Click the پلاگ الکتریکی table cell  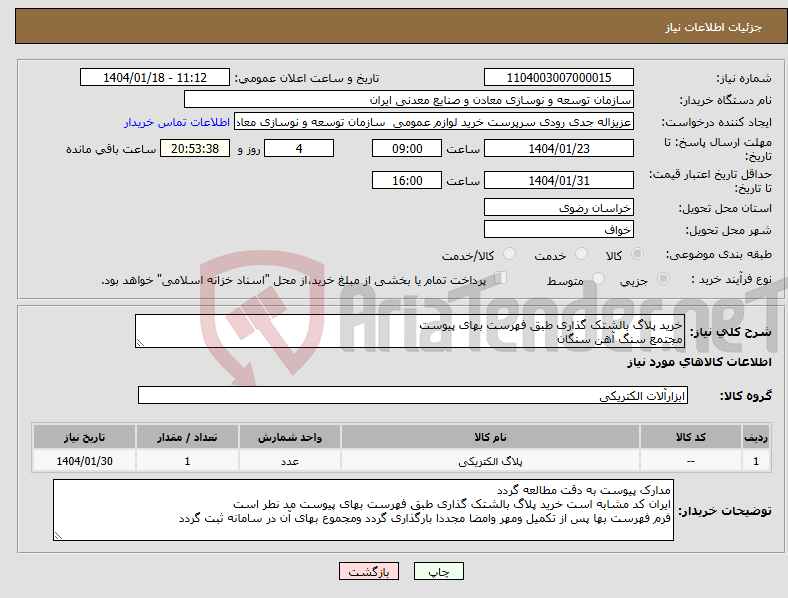tap(490, 461)
